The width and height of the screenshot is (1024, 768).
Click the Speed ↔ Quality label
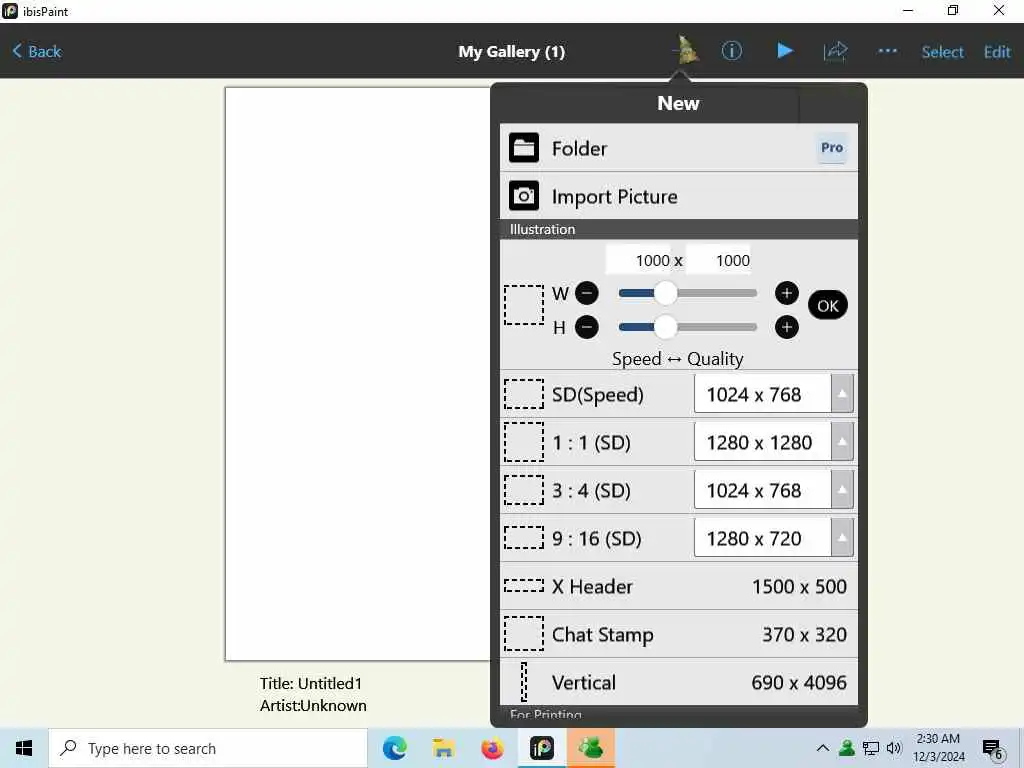678,359
